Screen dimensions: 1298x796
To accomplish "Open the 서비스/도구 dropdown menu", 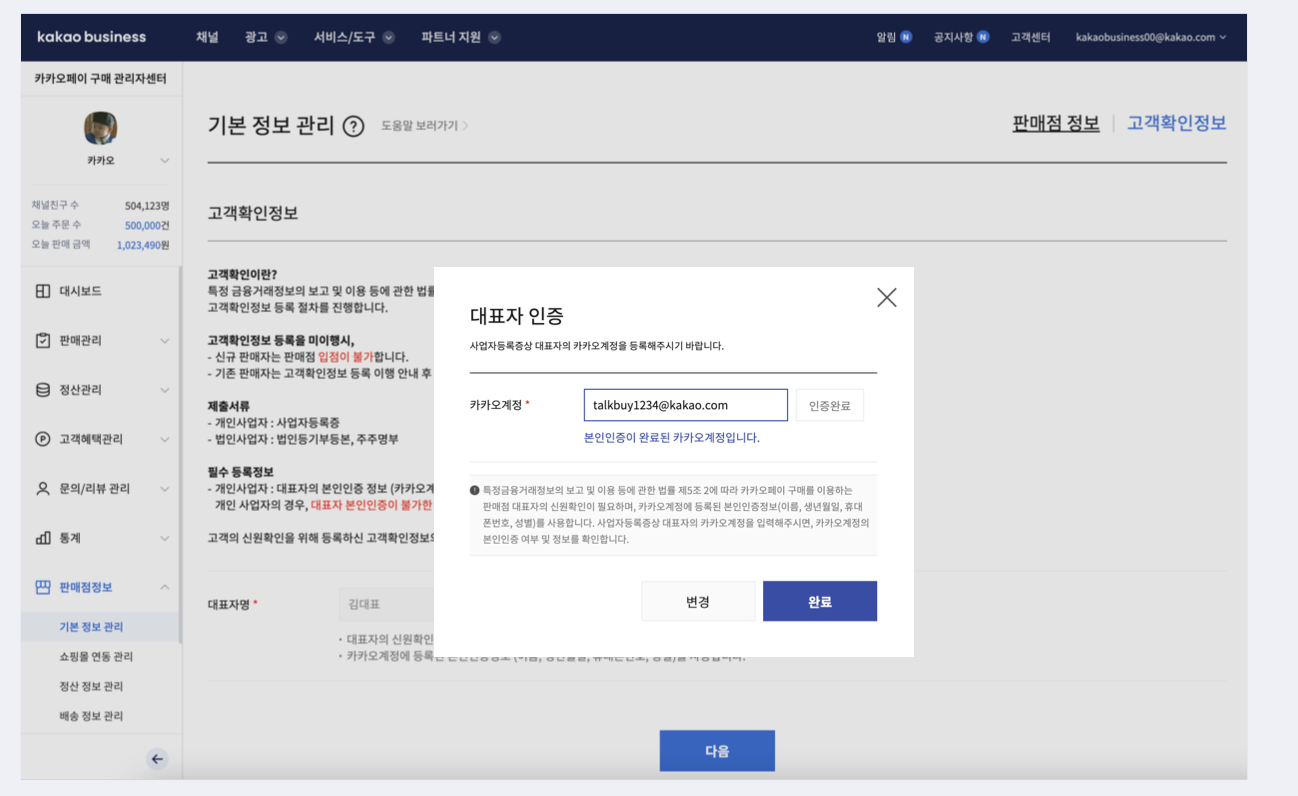I will (x=354, y=37).
